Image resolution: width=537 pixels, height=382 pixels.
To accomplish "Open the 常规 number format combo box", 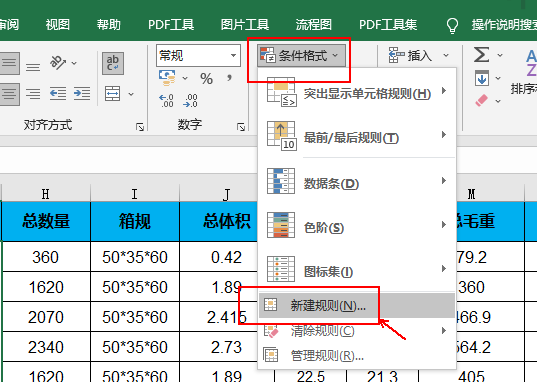I will tap(198, 55).
